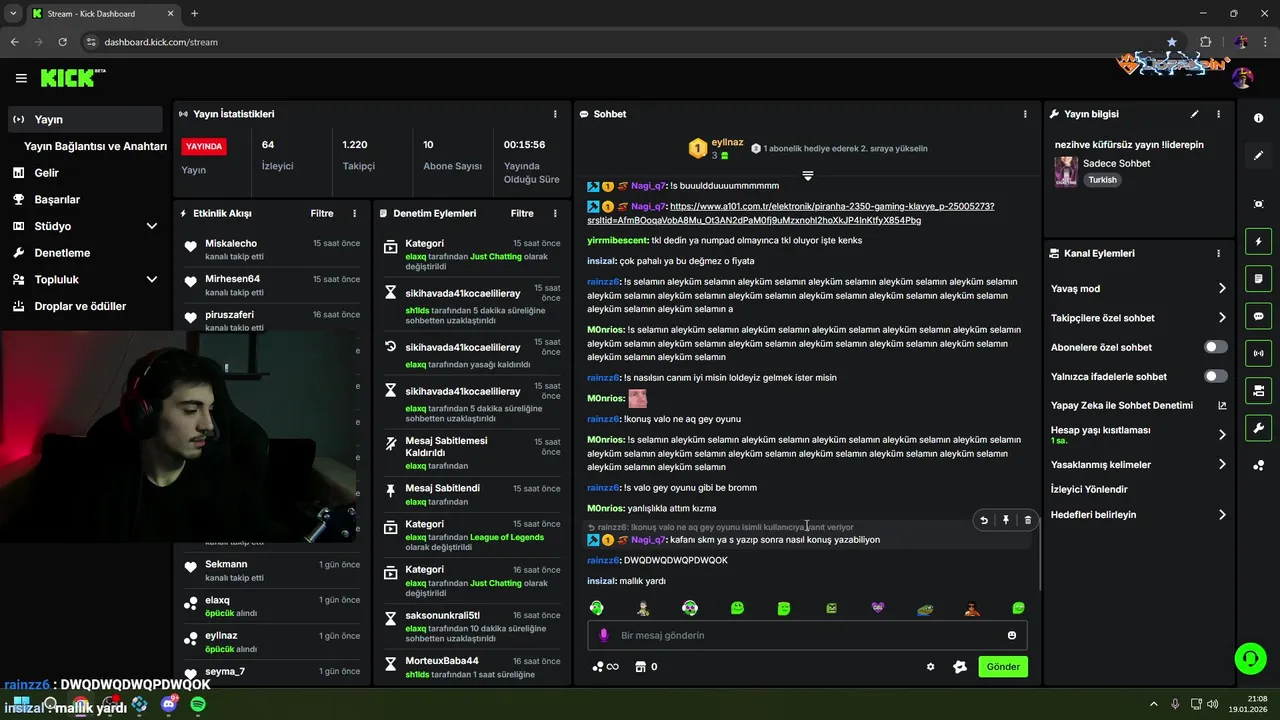Toggle the broadcast signal panel icon
1280x720 pixels.
1258,353
